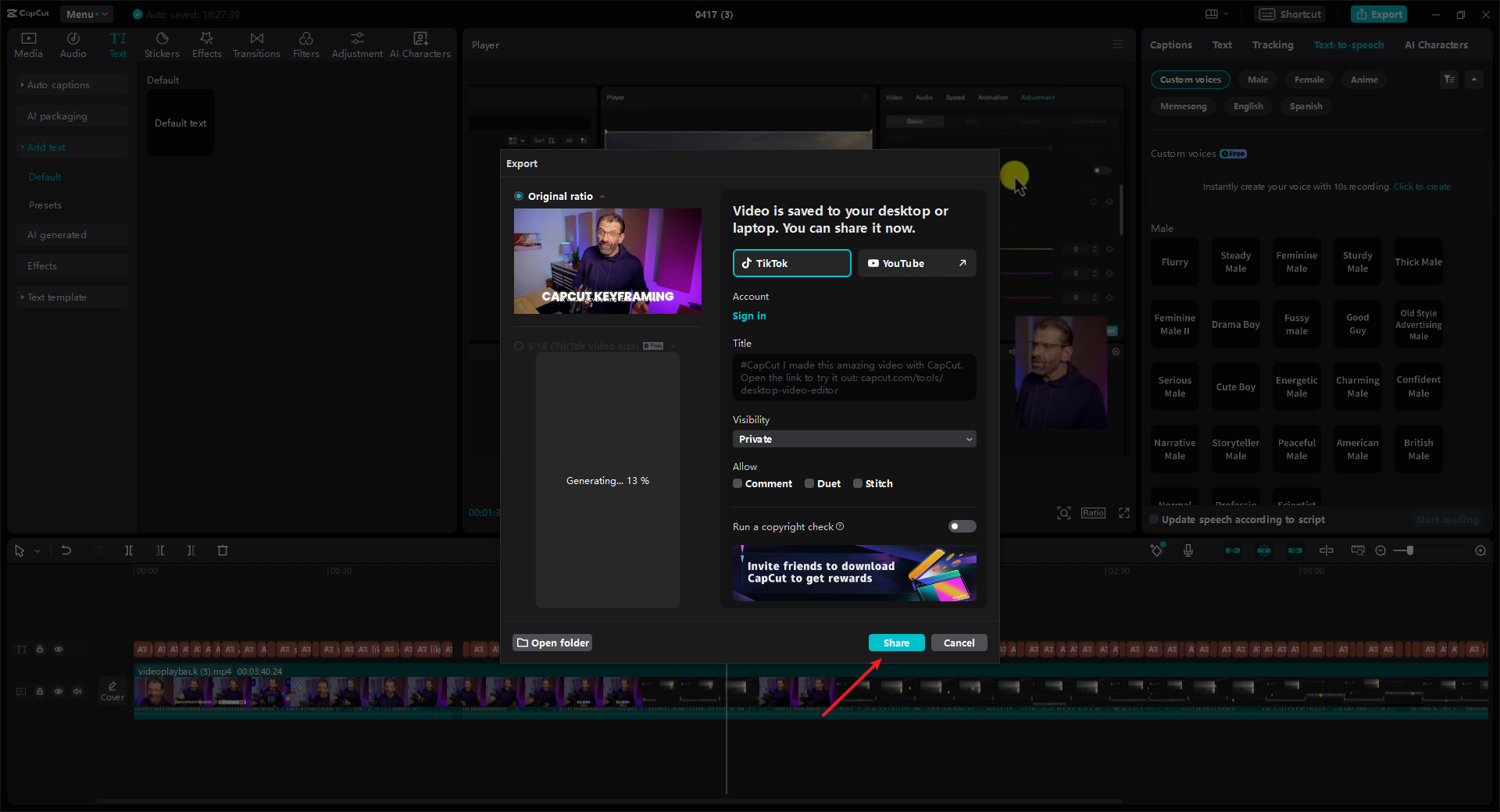1500x812 pixels.
Task: Click the Record voiceover microphone icon
Action: [1188, 550]
